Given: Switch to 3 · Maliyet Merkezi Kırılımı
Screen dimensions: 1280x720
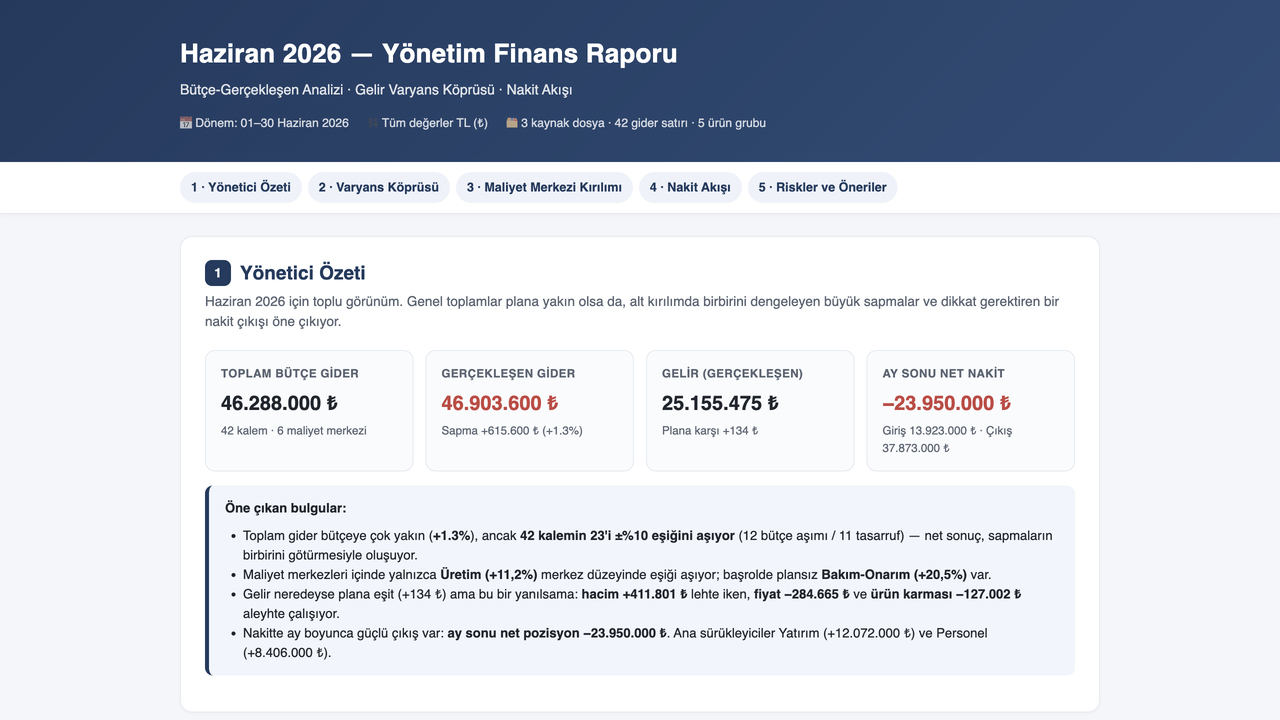Looking at the screenshot, I should point(544,187).
